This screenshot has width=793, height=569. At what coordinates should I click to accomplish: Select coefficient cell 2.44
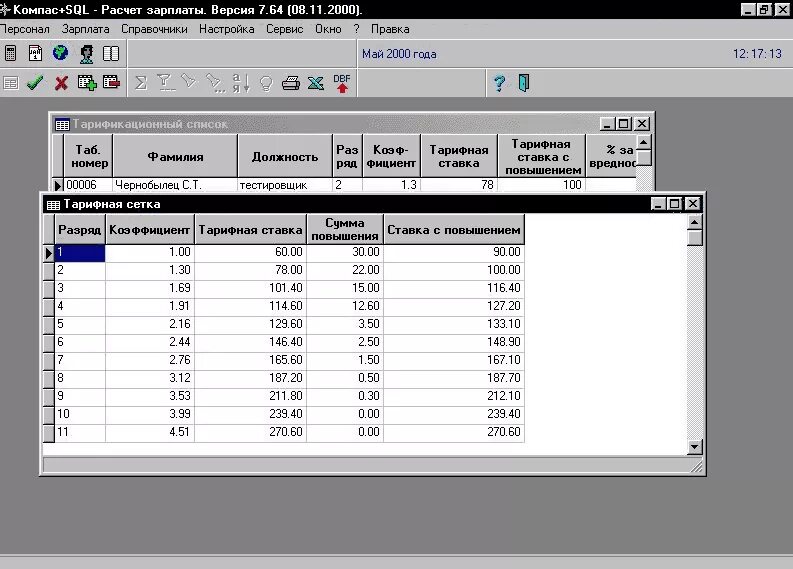(150, 342)
